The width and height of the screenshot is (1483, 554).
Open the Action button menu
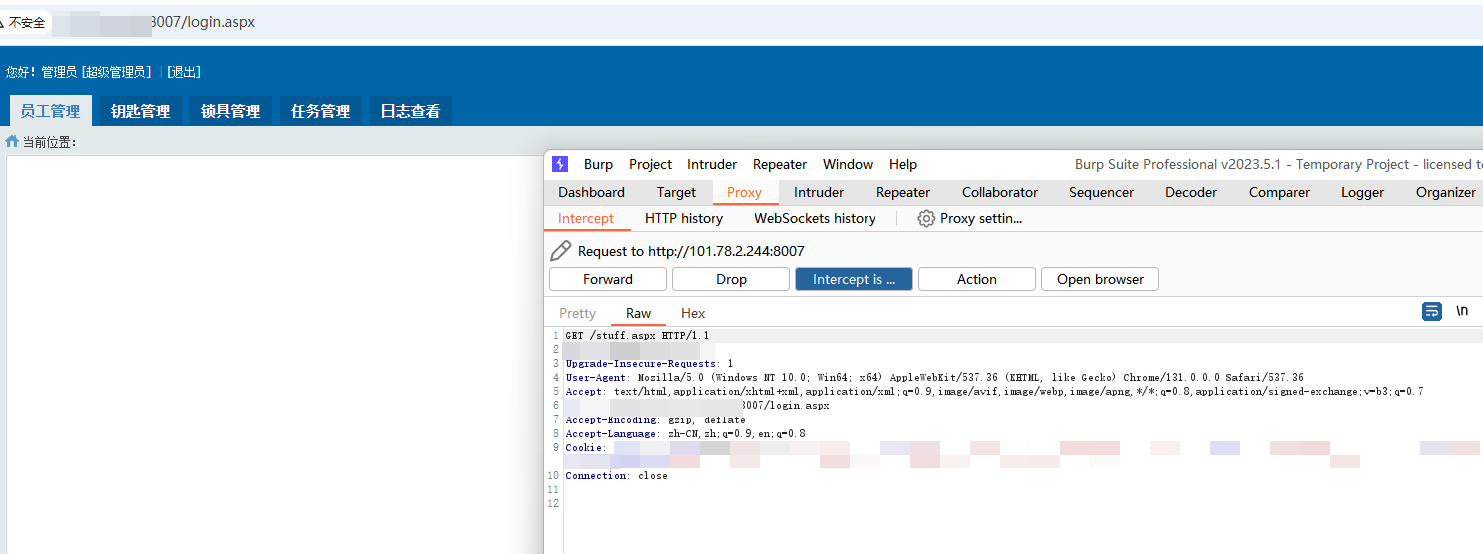pos(977,279)
